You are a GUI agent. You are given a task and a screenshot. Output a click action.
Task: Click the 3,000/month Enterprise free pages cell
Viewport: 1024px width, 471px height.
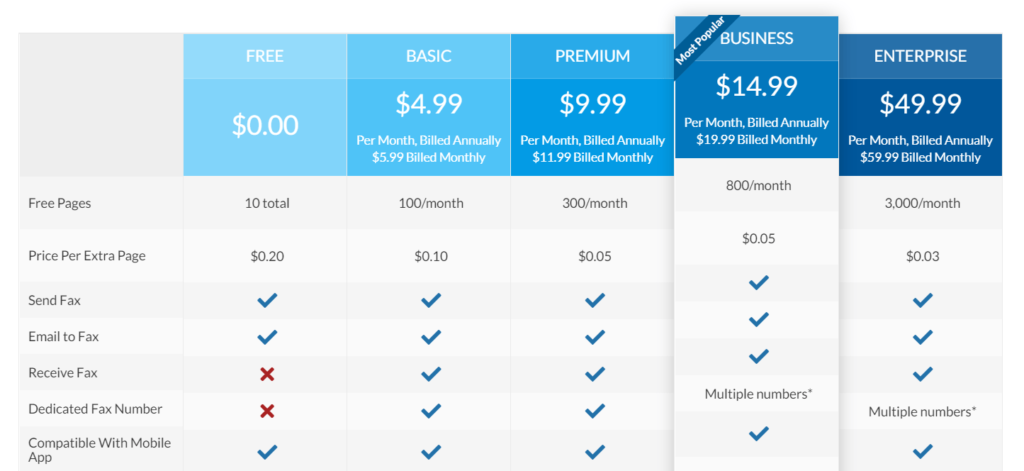922,203
